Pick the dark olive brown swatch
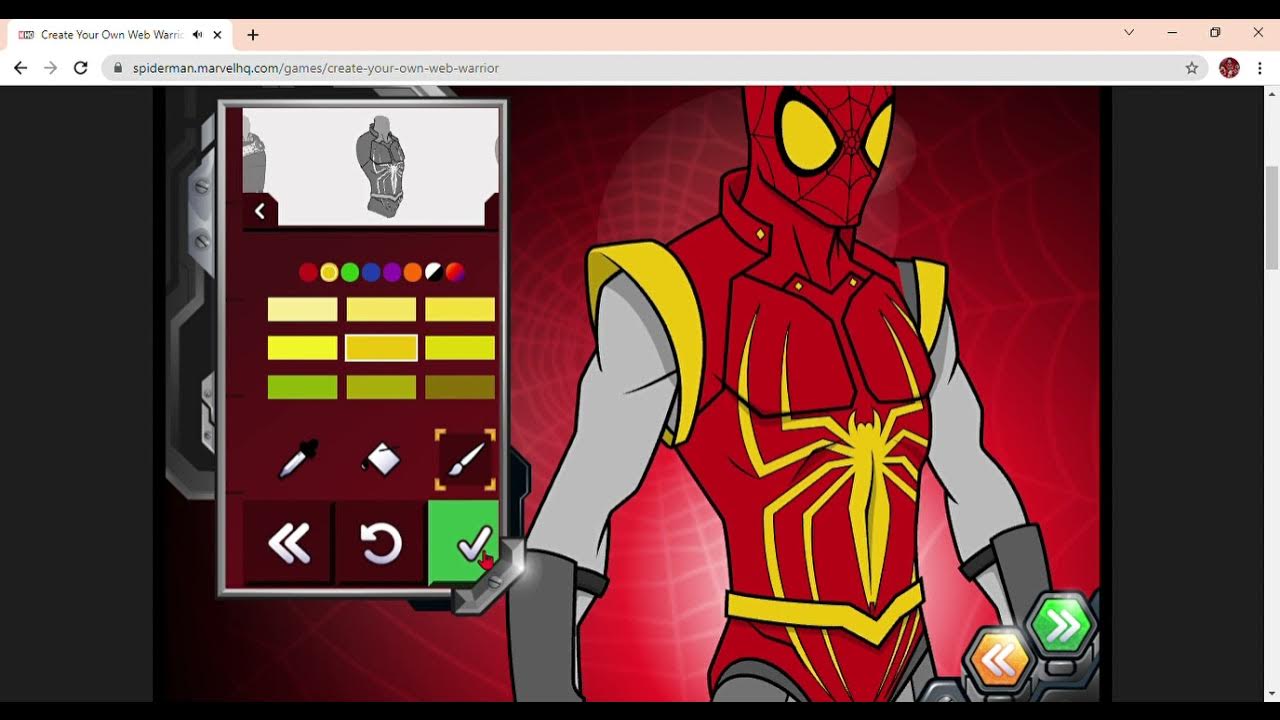1280x720 pixels. pos(460,387)
